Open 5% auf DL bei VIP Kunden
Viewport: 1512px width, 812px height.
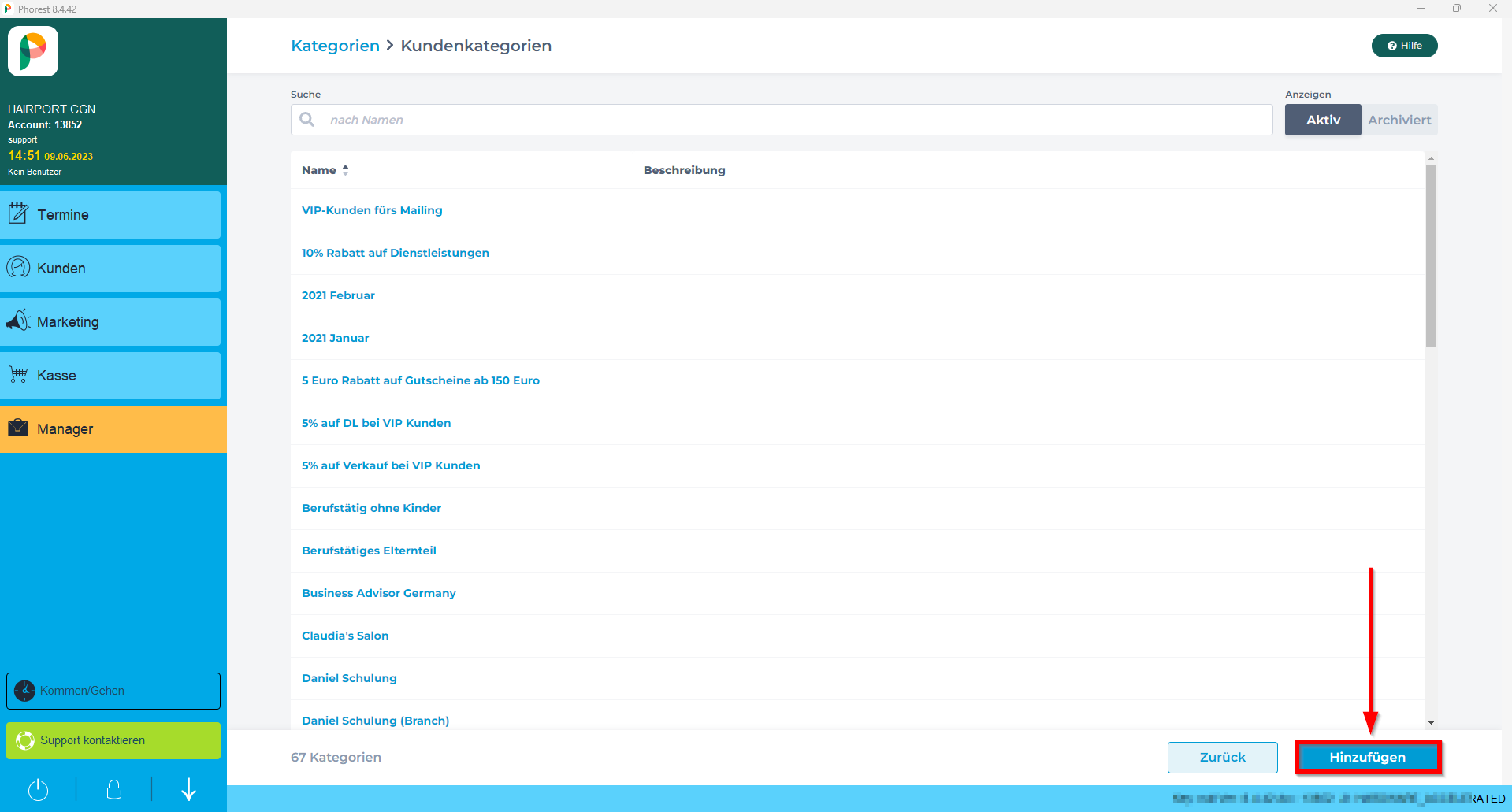click(376, 423)
